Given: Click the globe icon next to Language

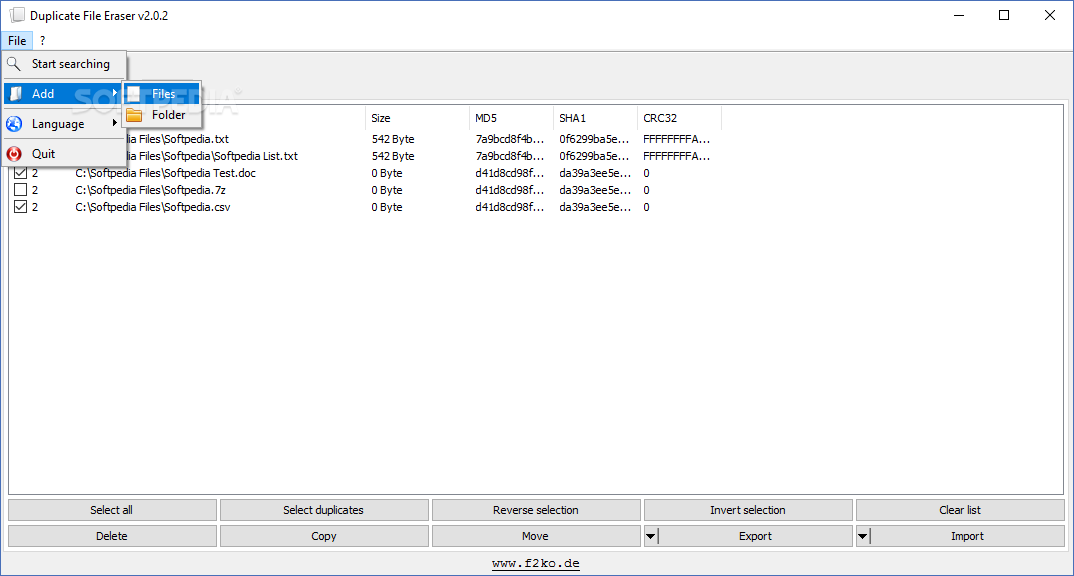Looking at the screenshot, I should (x=14, y=124).
